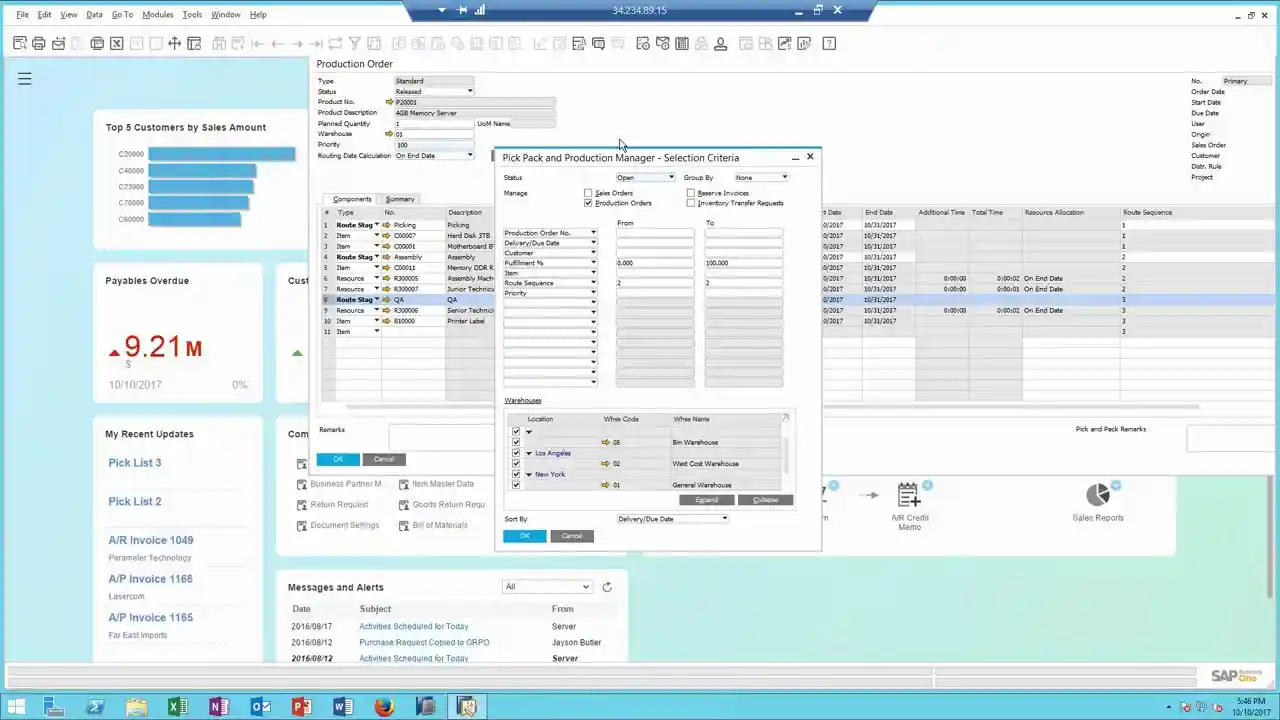Tick the Inventory Transfer Requests checkbox
1280x720 pixels.
point(691,203)
